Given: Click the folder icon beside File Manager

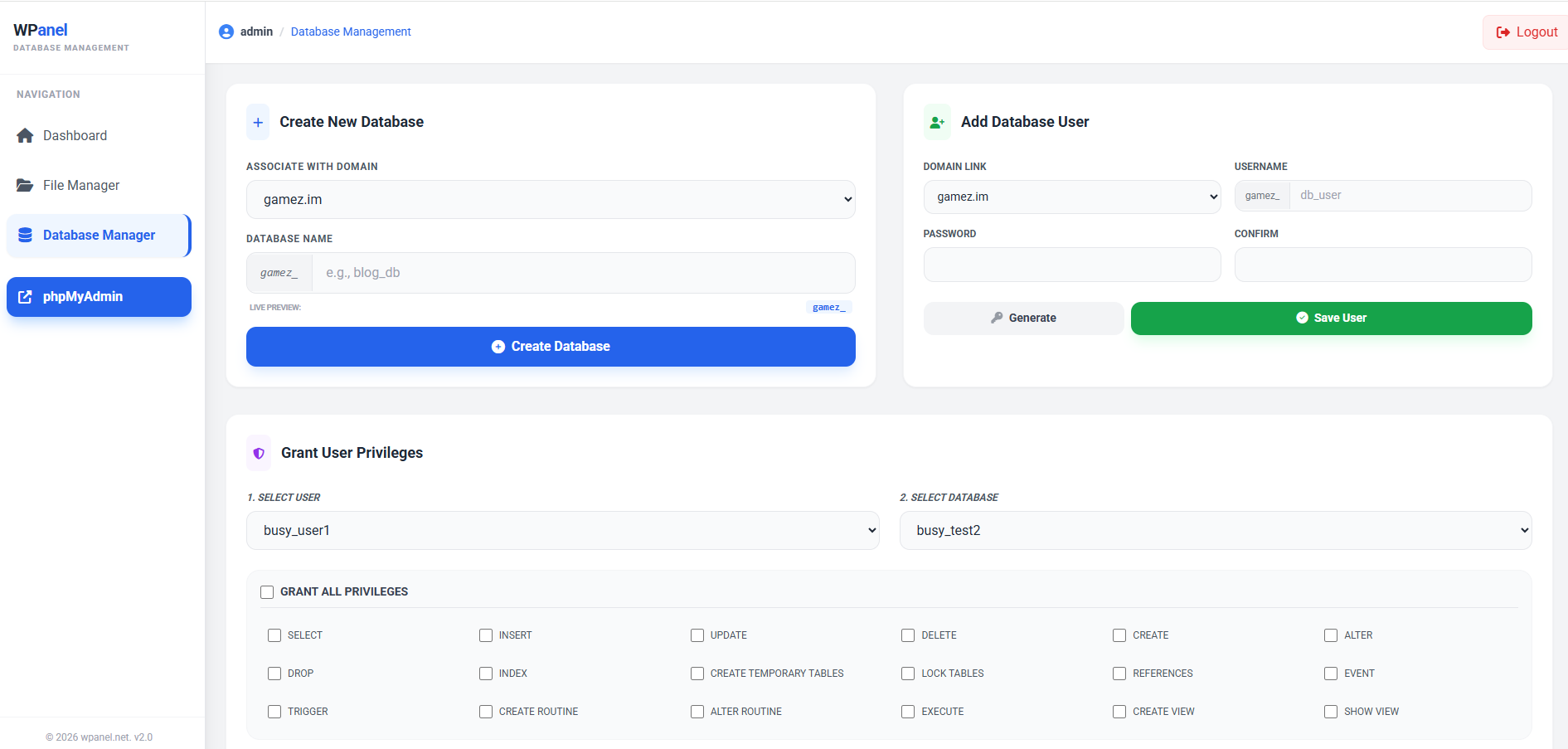Looking at the screenshot, I should coord(24,185).
